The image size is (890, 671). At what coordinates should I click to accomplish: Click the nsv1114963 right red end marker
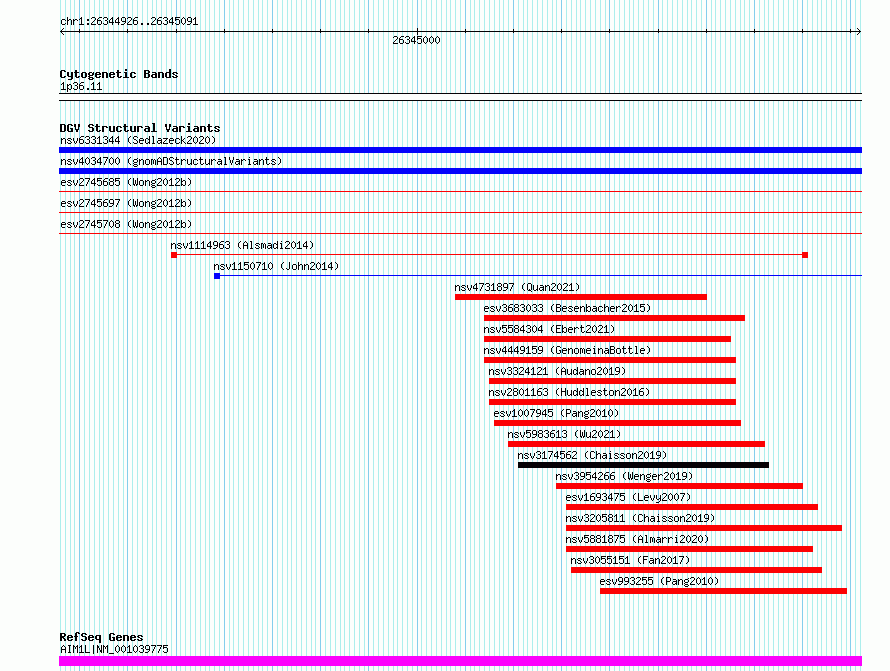(x=805, y=255)
